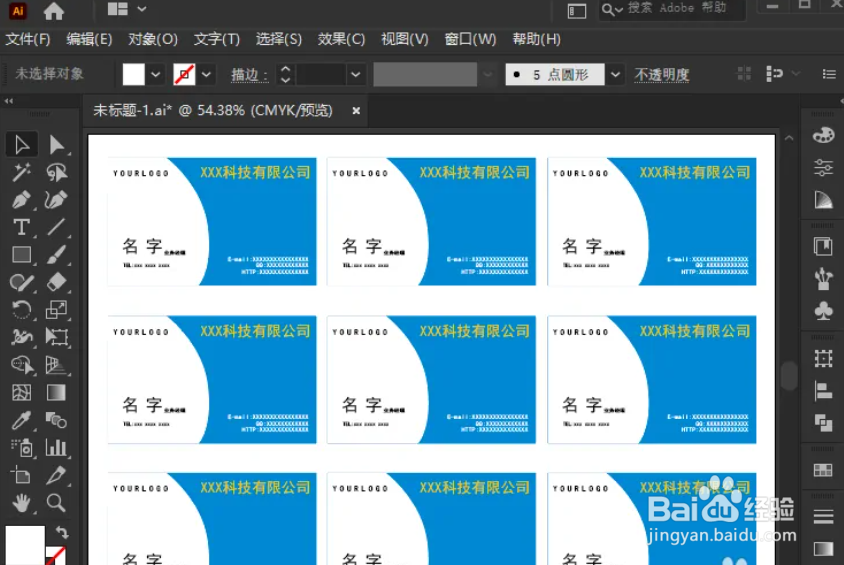This screenshot has height=565, width=844.
Task: Select the Eraser tool
Action: pyautogui.click(x=57, y=282)
